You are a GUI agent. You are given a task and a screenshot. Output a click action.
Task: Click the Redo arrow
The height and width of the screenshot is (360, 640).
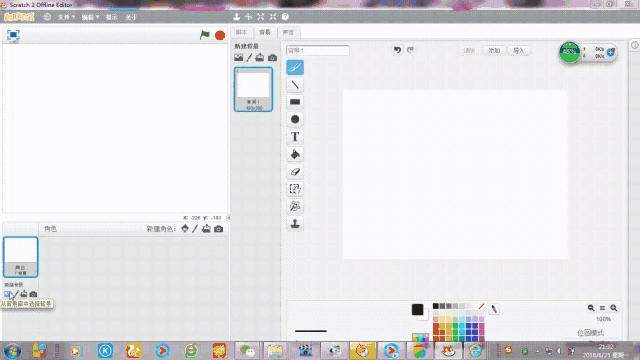click(x=410, y=50)
